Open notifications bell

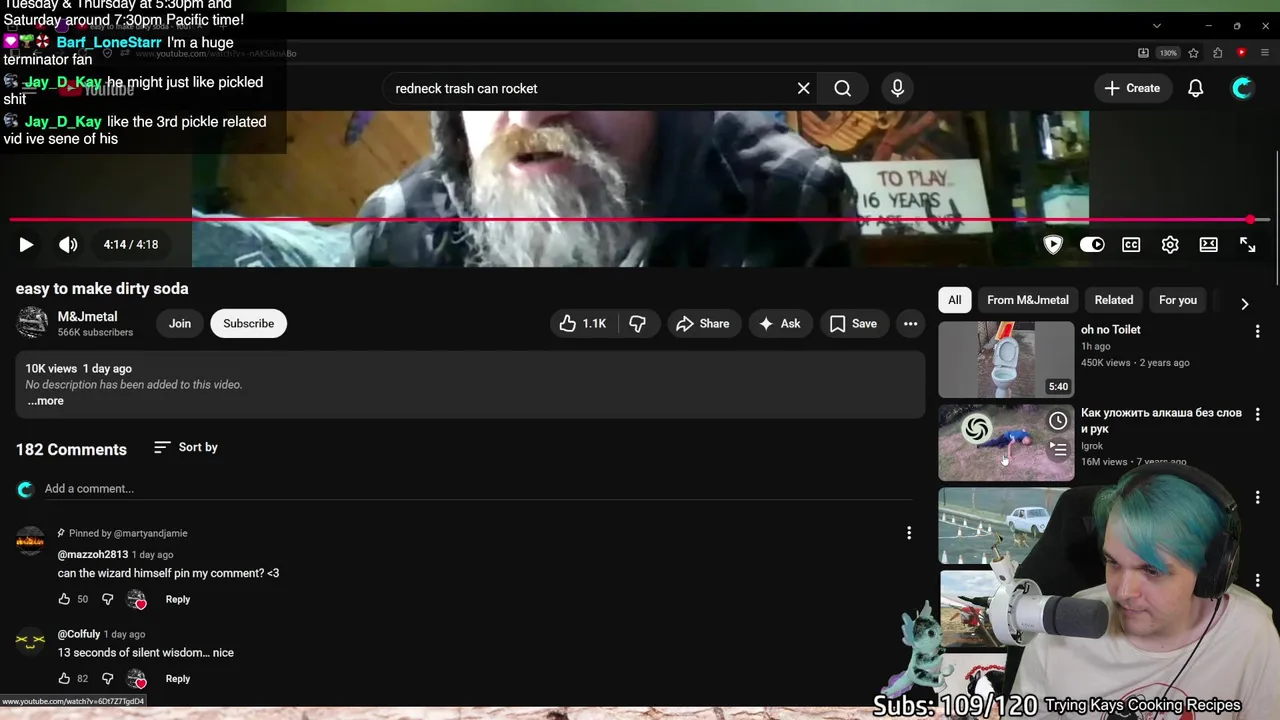pyautogui.click(x=1195, y=88)
